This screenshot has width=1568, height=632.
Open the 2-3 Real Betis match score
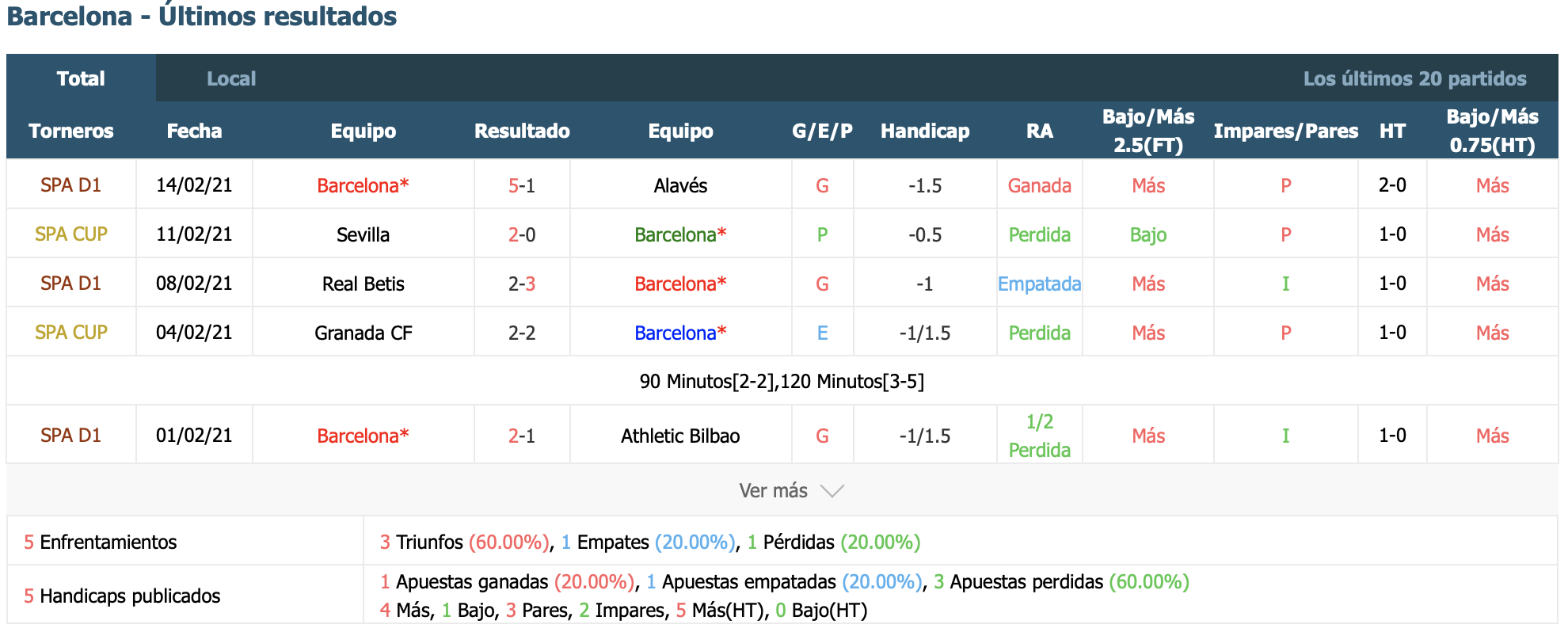click(522, 284)
